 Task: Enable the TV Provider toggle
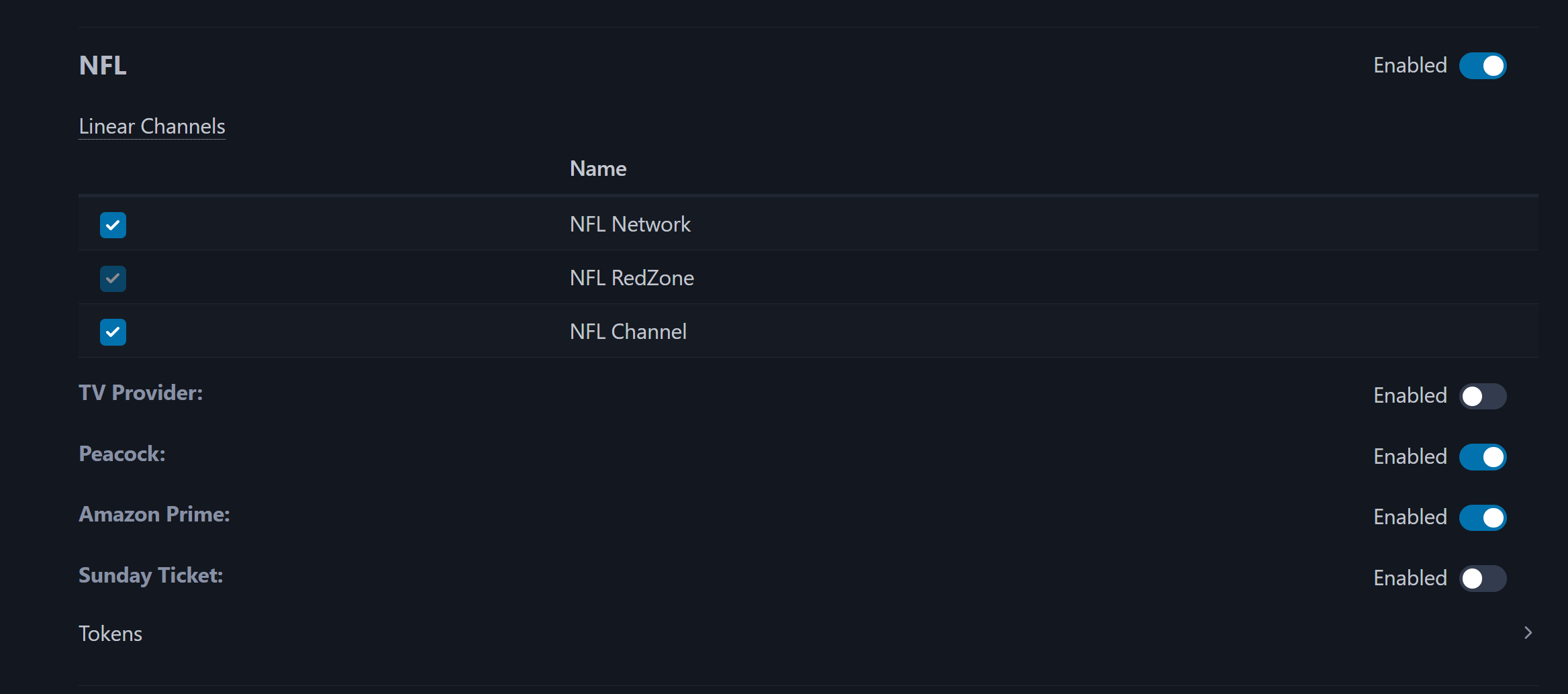click(x=1482, y=396)
